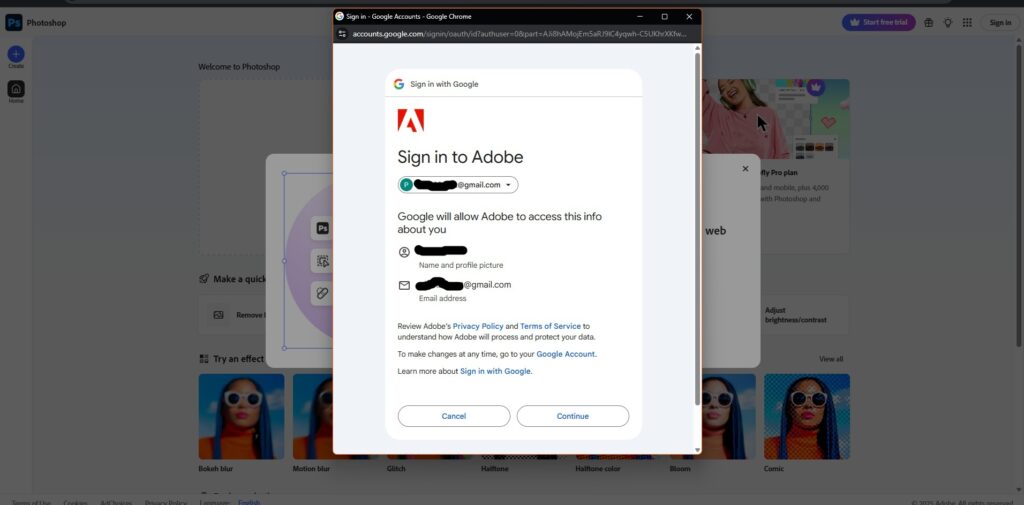
Task: Click the Sign in button in Photoshop header
Action: point(1000,23)
